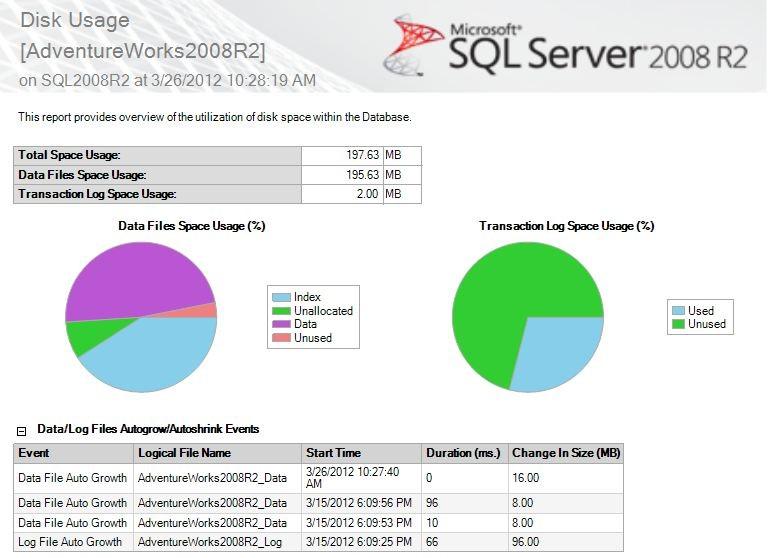The height and width of the screenshot is (558, 774).
Task: Click the Unallocated legend color swatch
Action: tap(281, 311)
